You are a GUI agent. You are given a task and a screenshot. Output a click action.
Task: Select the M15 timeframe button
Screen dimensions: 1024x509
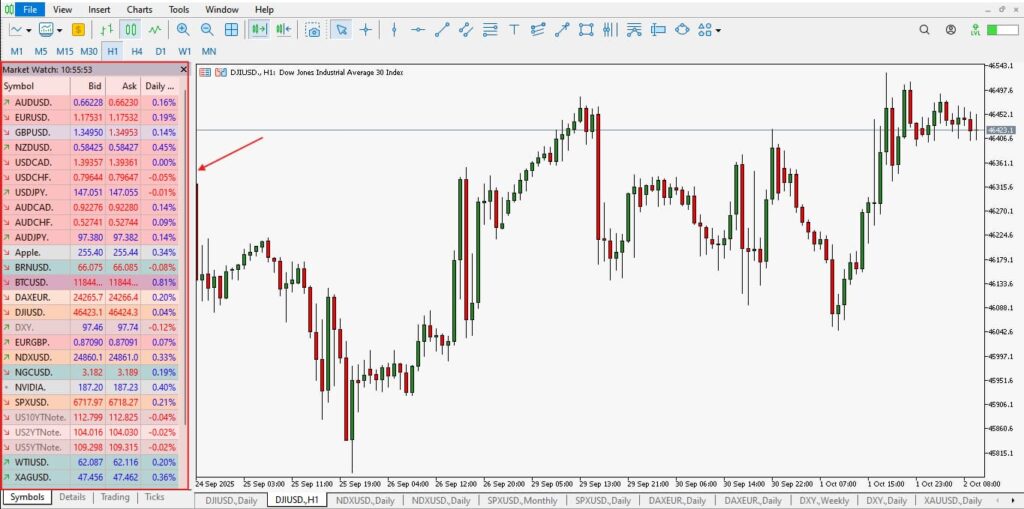pos(65,50)
